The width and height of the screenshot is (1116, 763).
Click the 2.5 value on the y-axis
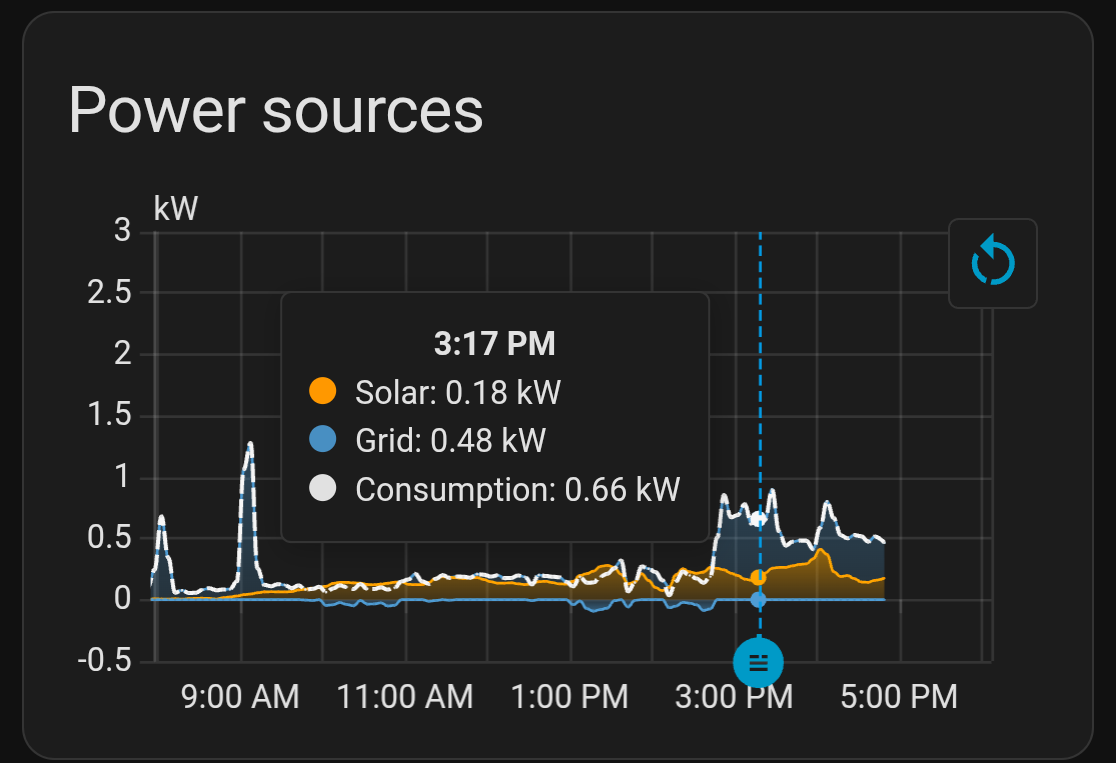(x=109, y=293)
